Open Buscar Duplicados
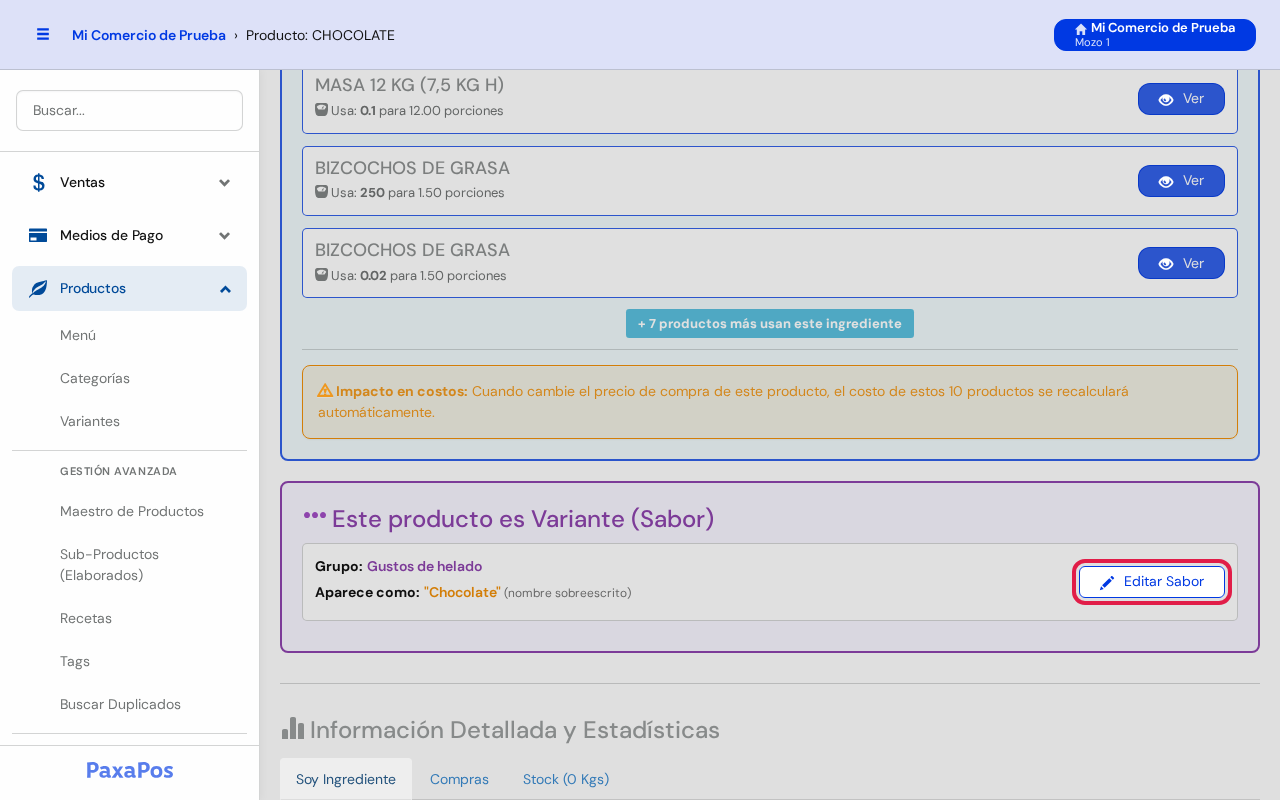Viewport: 1280px width, 800px height. [120, 704]
